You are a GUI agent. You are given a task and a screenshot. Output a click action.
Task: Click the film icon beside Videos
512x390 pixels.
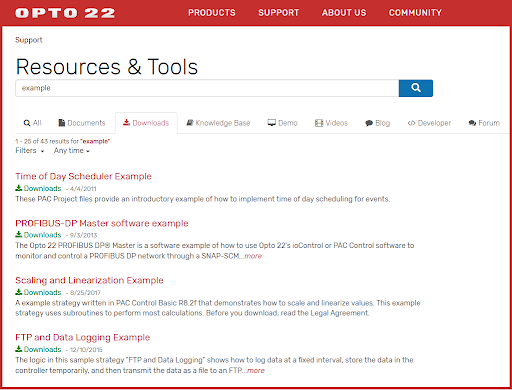tap(319, 123)
